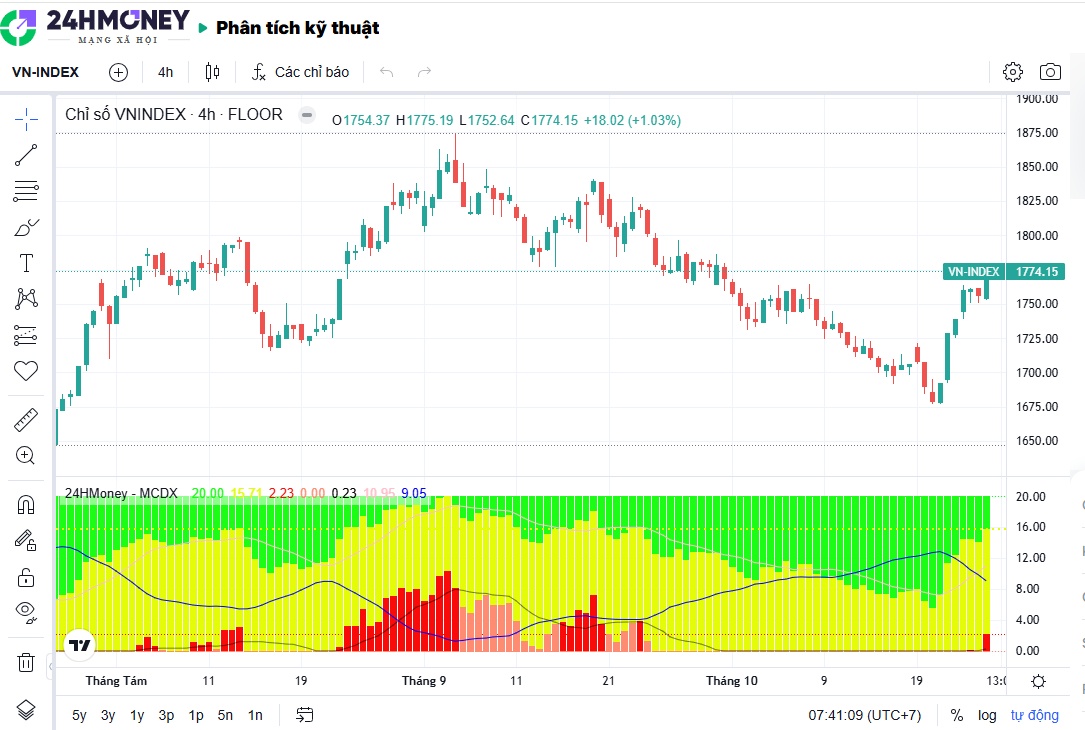Toggle stay-in-drawing-mode pencil lock
1085x730 pixels.
26,540
